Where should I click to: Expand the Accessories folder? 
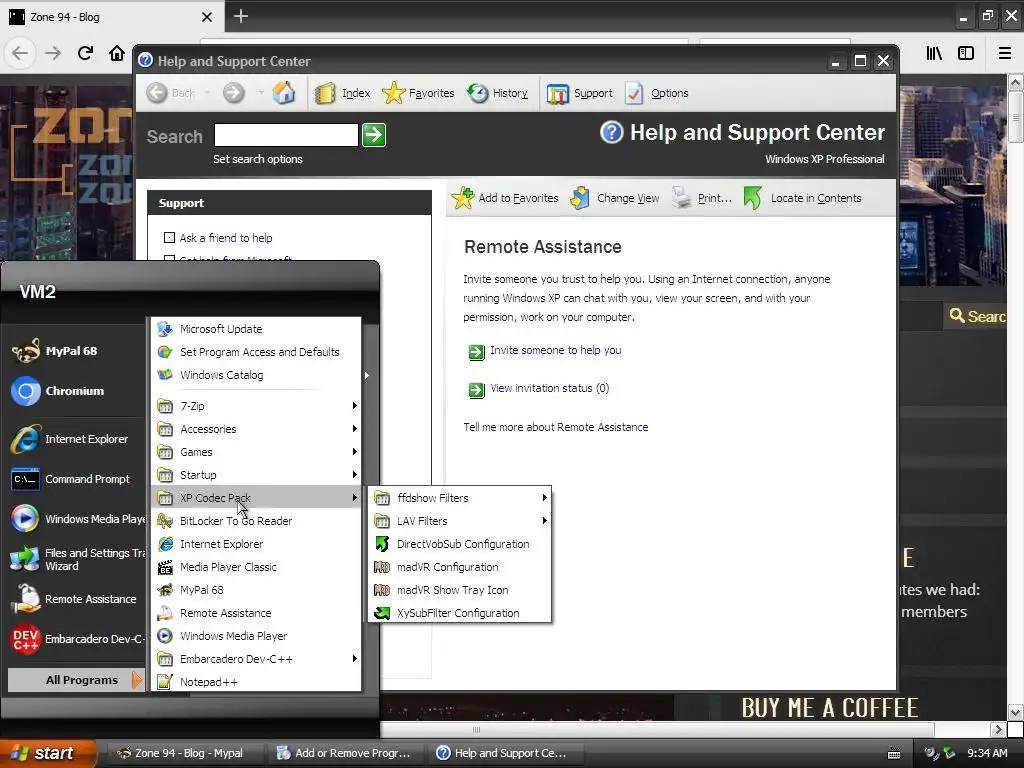click(x=257, y=429)
